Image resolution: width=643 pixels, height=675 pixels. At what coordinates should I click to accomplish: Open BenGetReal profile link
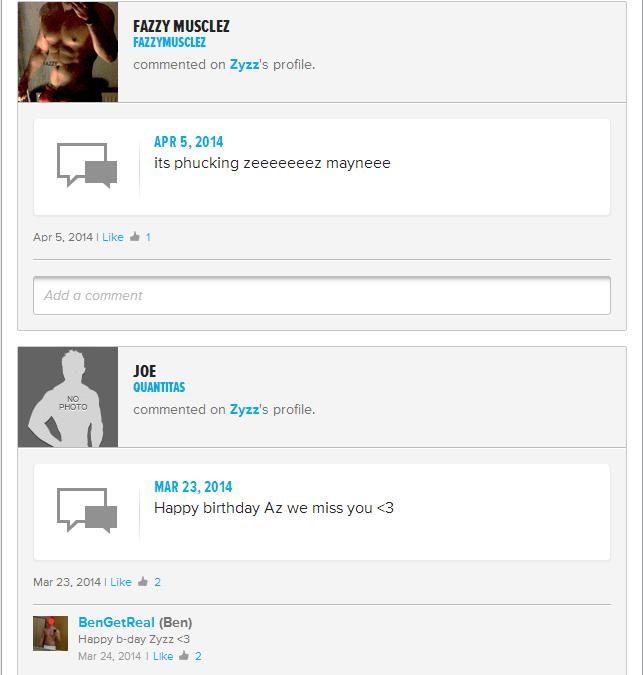[116, 622]
